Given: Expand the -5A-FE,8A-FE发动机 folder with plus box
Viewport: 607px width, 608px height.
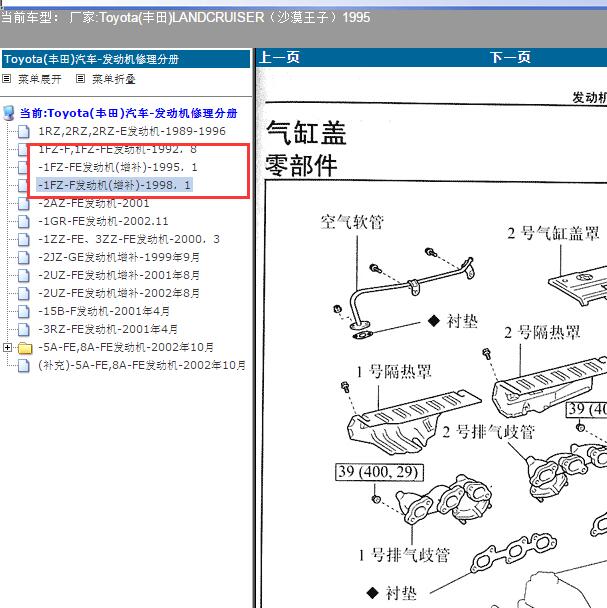Looking at the screenshot, I should (x=7, y=347).
